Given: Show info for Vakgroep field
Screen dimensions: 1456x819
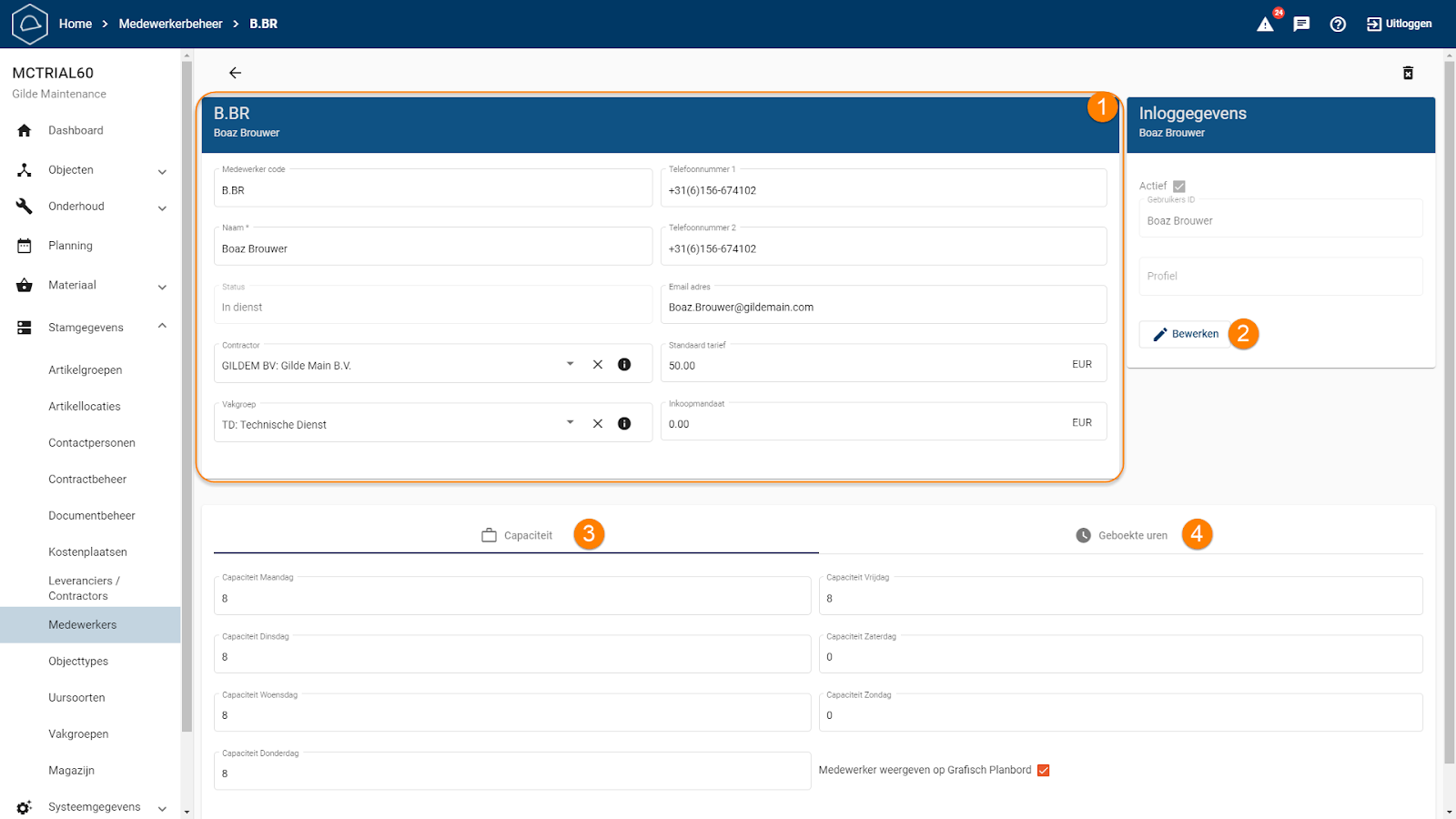Looking at the screenshot, I should (624, 423).
